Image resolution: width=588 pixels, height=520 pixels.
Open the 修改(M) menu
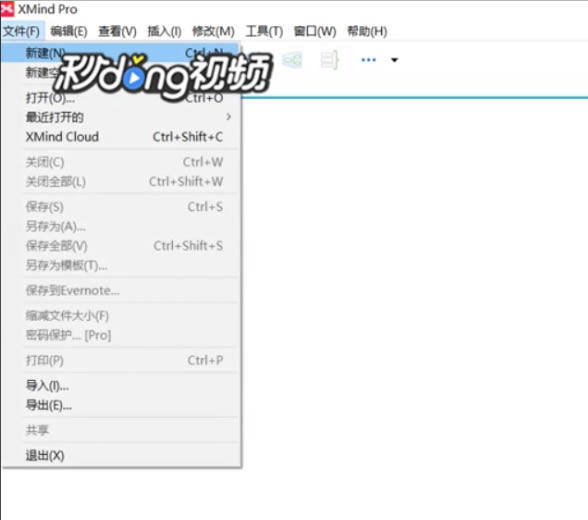[213, 31]
